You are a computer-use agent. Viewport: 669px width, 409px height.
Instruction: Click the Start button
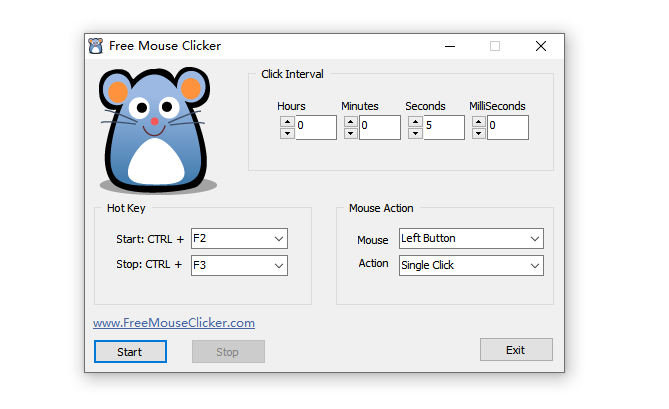130,351
